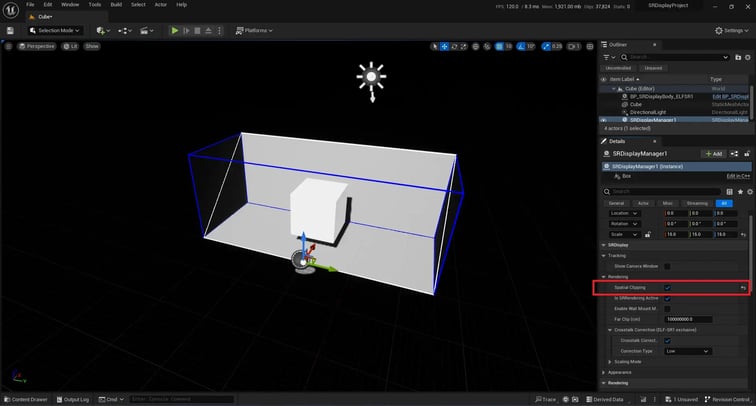Image resolution: width=756 pixels, height=406 pixels.
Task: Toggle Enable Wall Mount Mode checkbox
Action: [x=667, y=309]
